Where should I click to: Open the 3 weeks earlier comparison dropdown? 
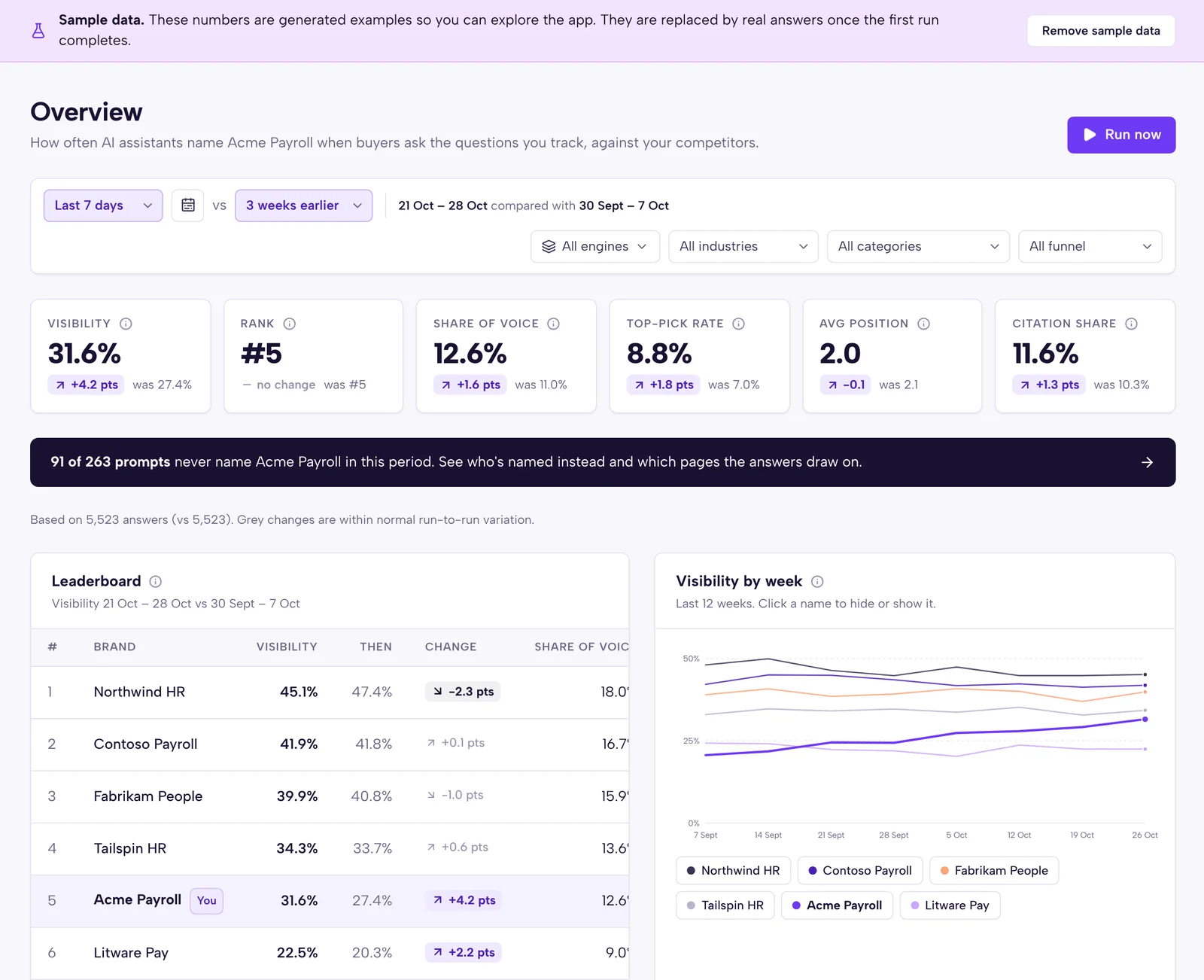coord(303,205)
